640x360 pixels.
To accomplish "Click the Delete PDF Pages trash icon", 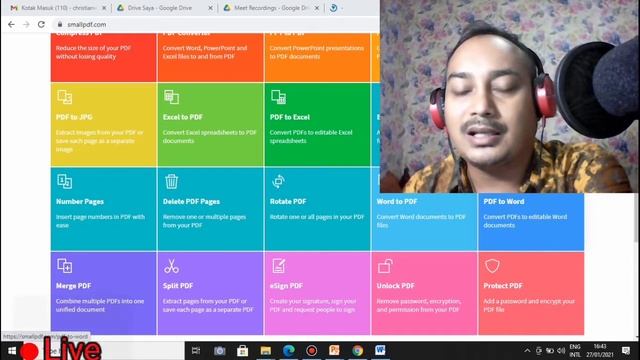I will tap(171, 182).
